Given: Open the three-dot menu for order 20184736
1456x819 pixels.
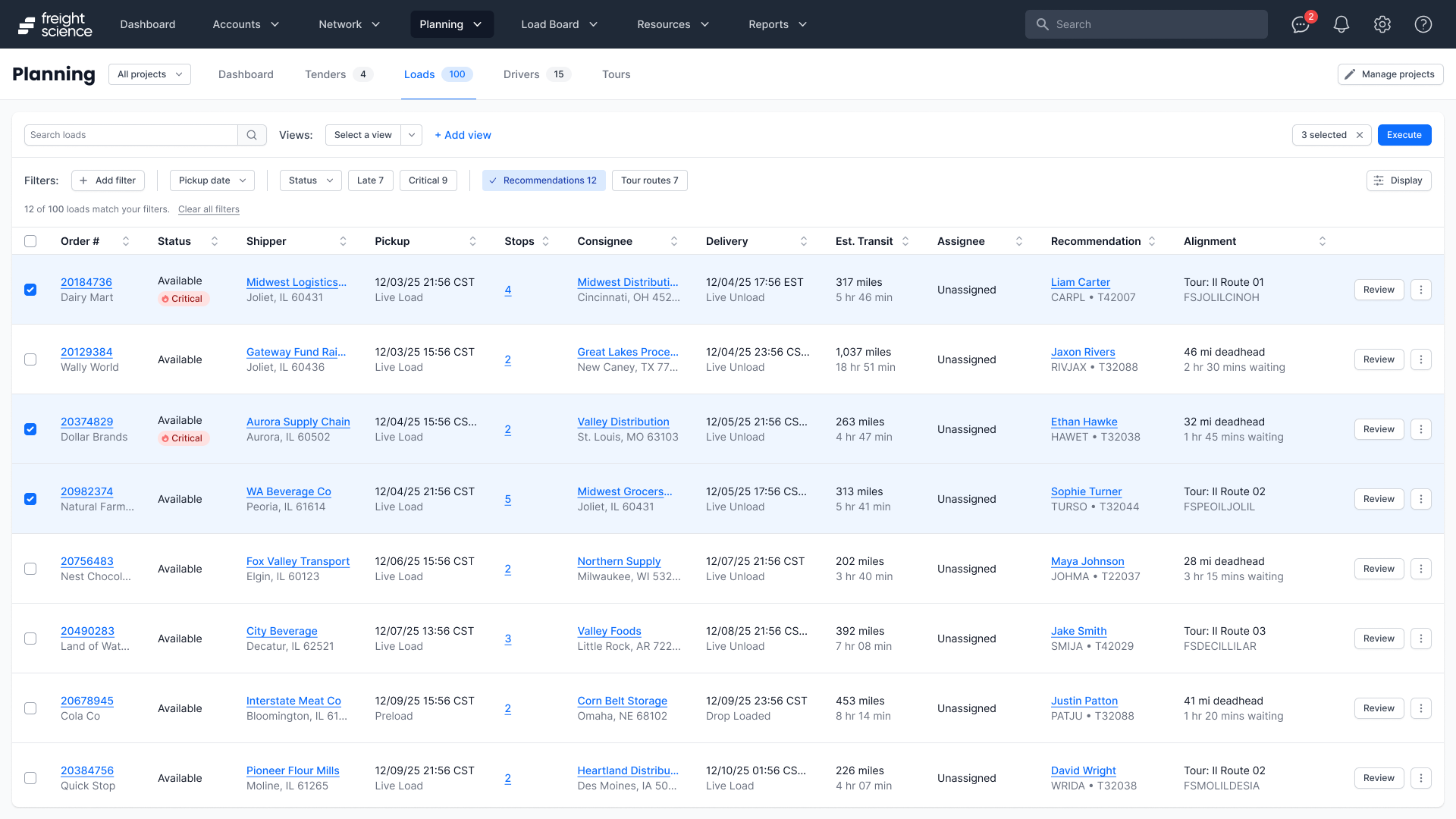Looking at the screenshot, I should pos(1421,290).
